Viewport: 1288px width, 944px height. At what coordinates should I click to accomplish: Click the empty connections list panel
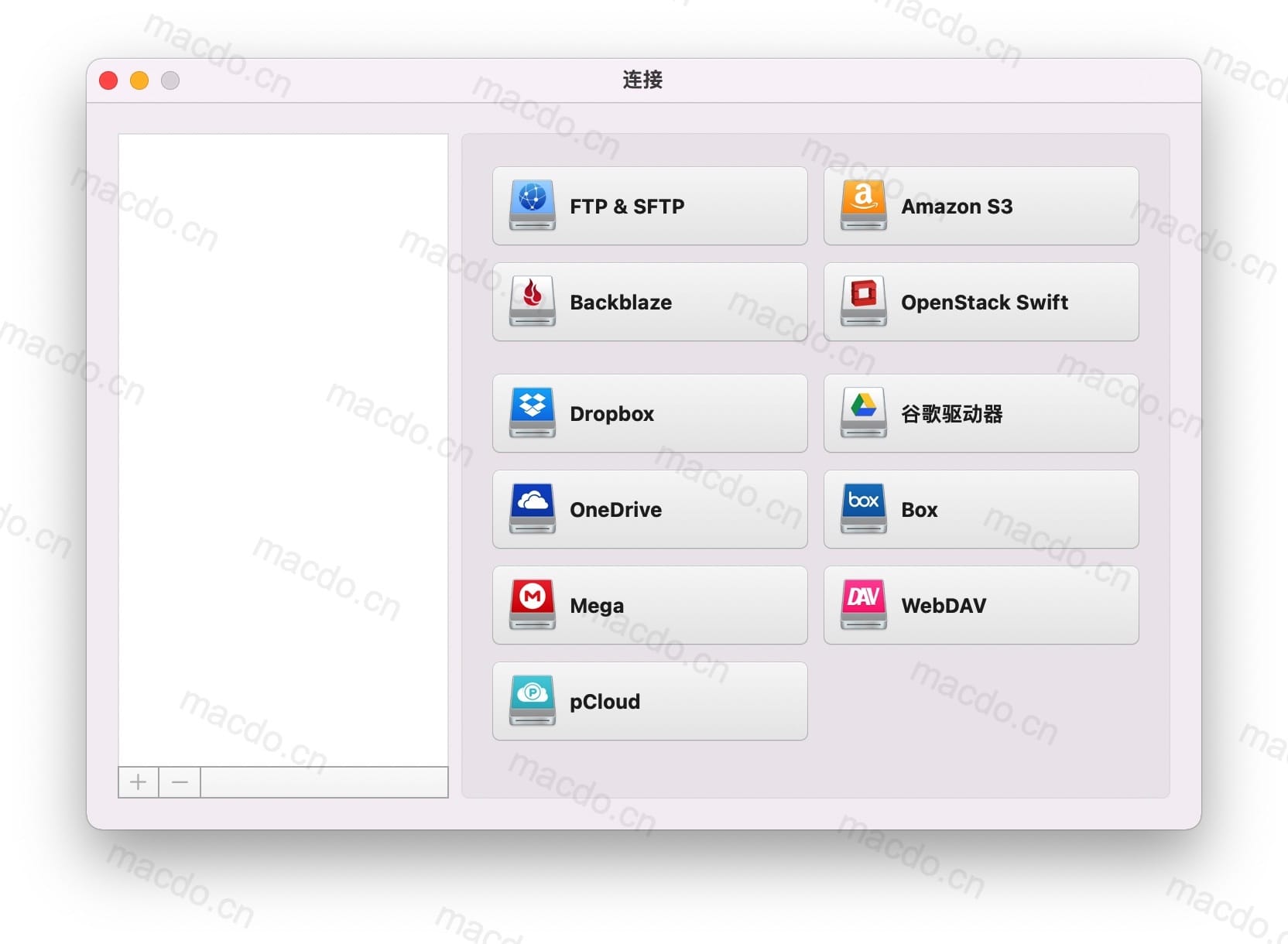283,450
